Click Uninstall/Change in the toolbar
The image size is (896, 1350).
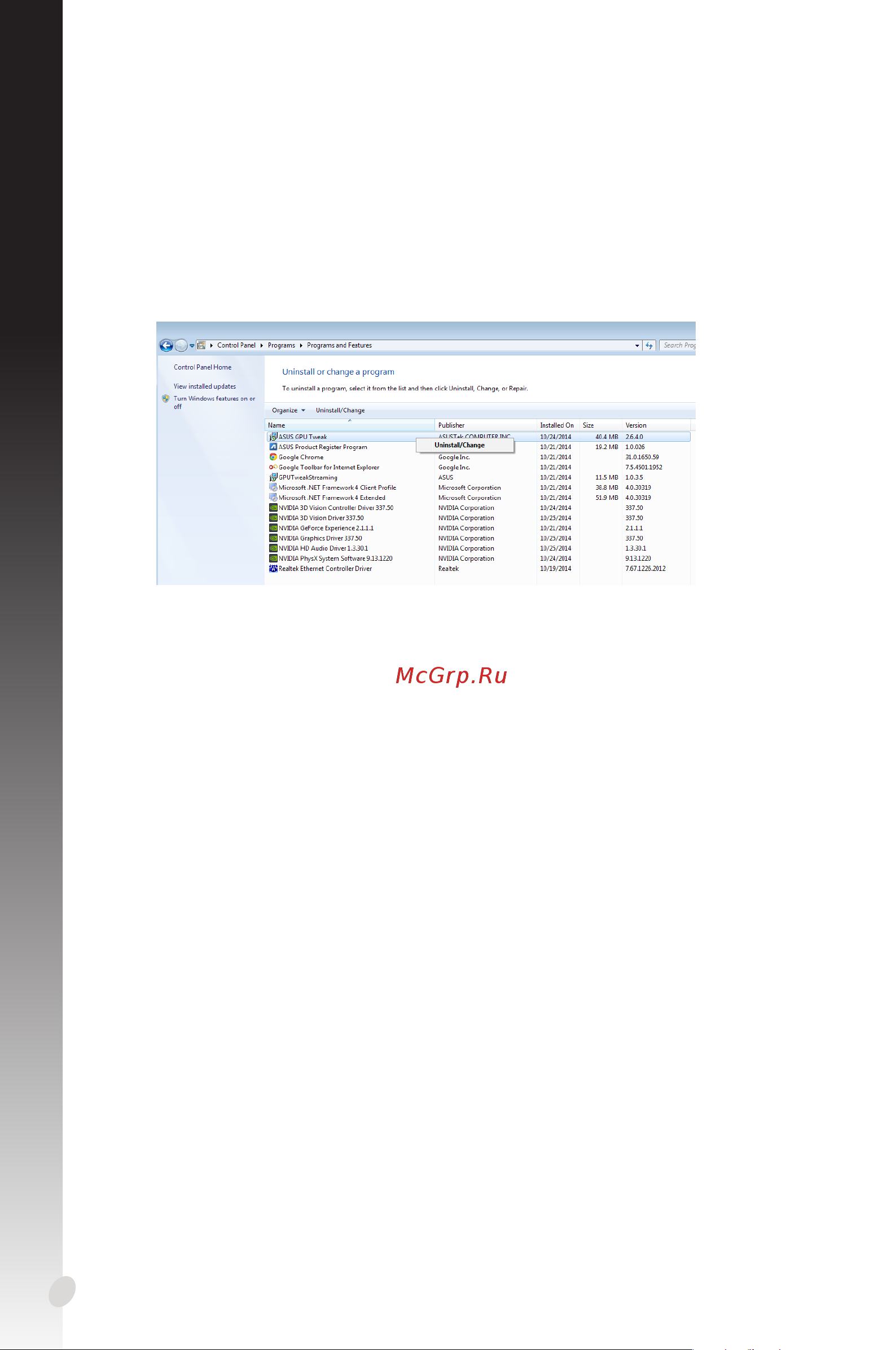340,410
